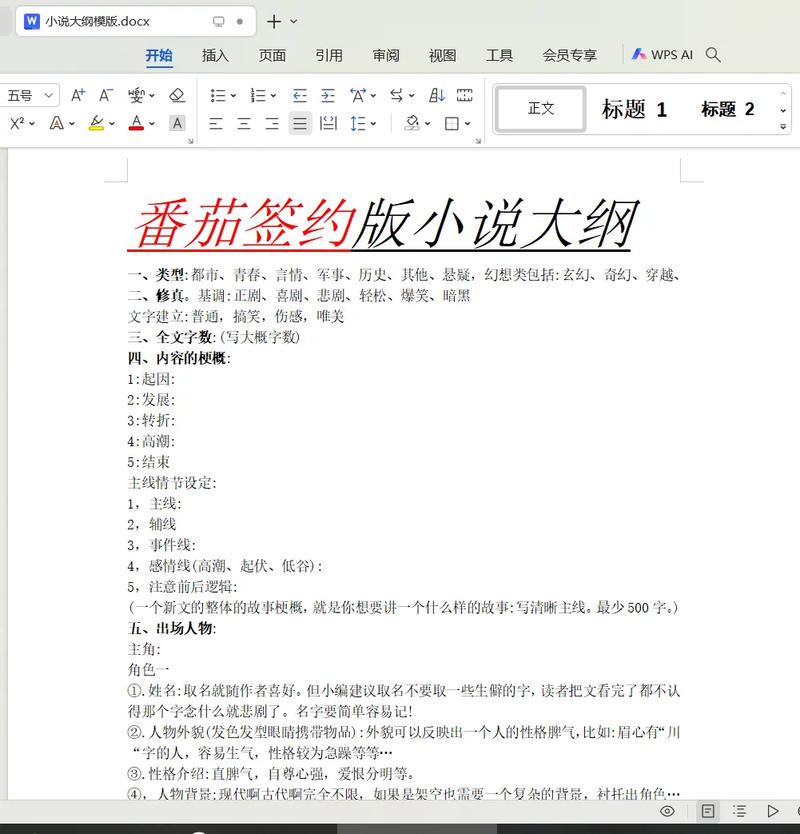Viewport: 800px width, 834px height.
Task: Apply the 正文 style
Action: [541, 109]
